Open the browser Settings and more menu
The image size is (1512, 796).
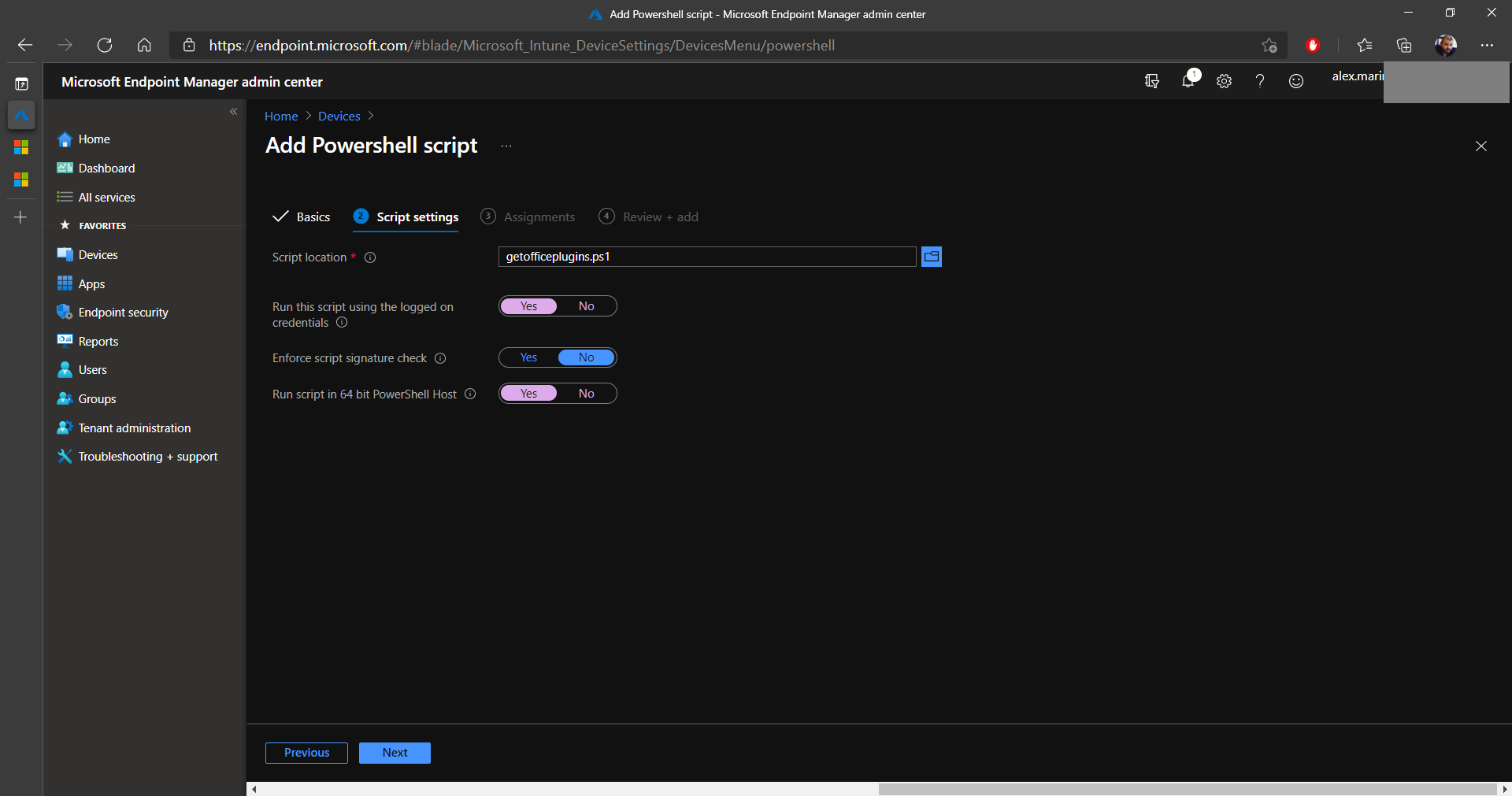[x=1487, y=46]
